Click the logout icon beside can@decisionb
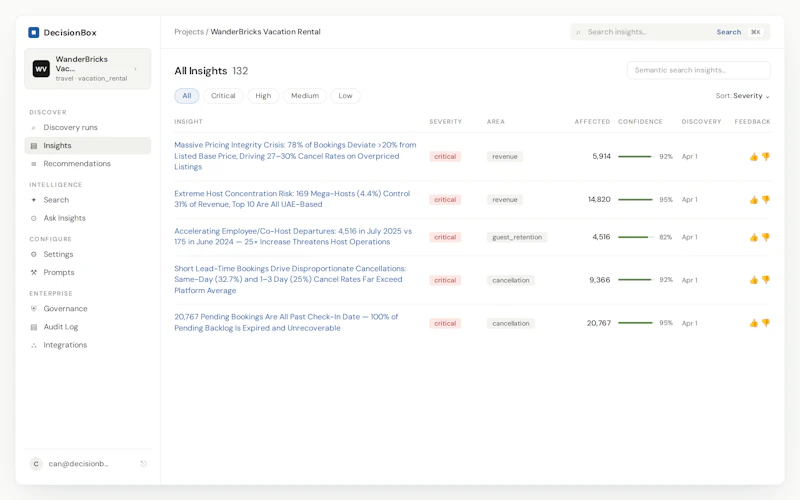The image size is (800, 500). pyautogui.click(x=143, y=464)
